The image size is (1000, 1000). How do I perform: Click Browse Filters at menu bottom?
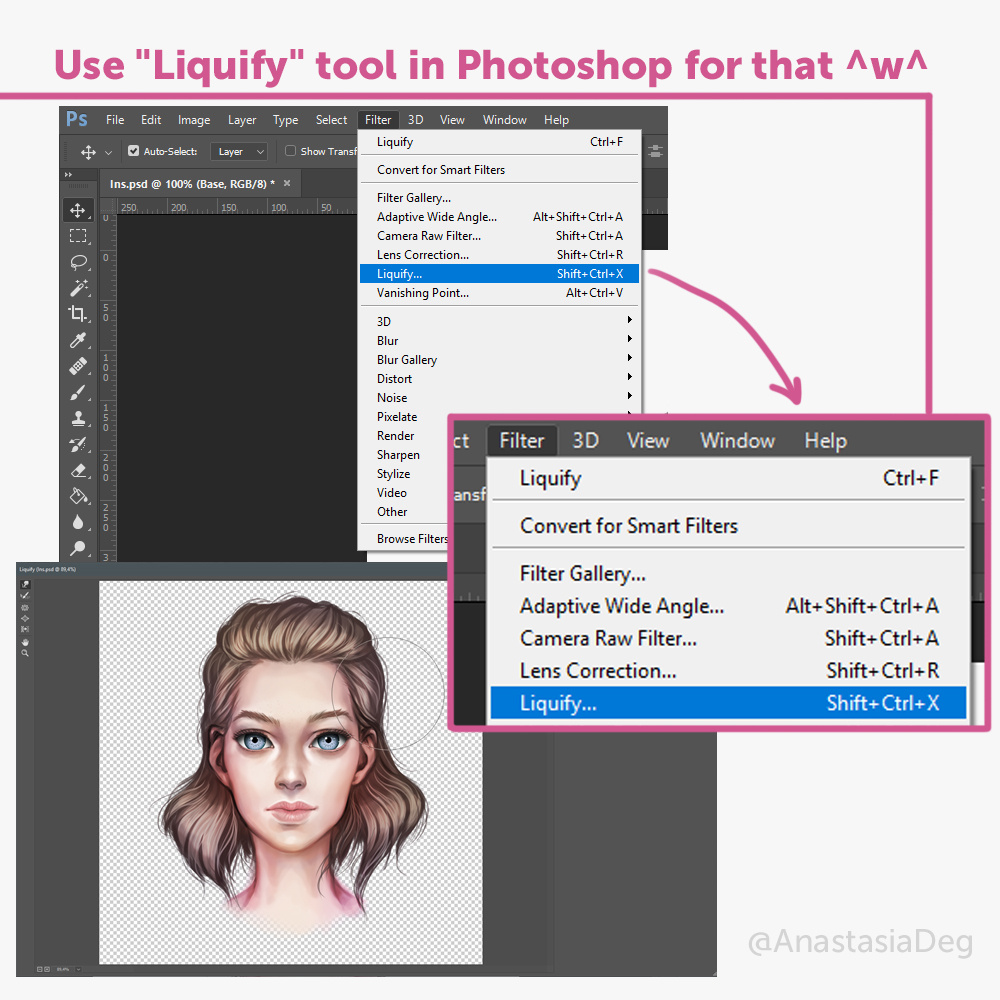point(412,539)
